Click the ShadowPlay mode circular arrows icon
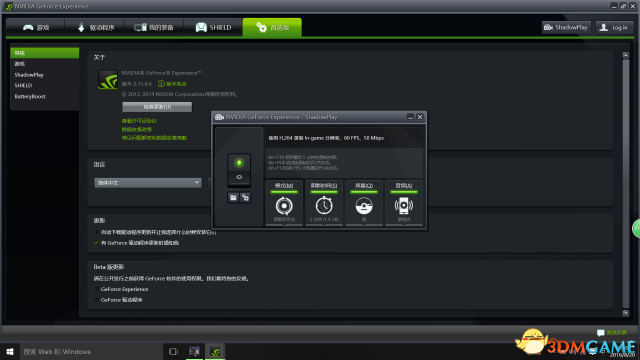Image resolution: width=640 pixels, height=360 pixels. (284, 206)
